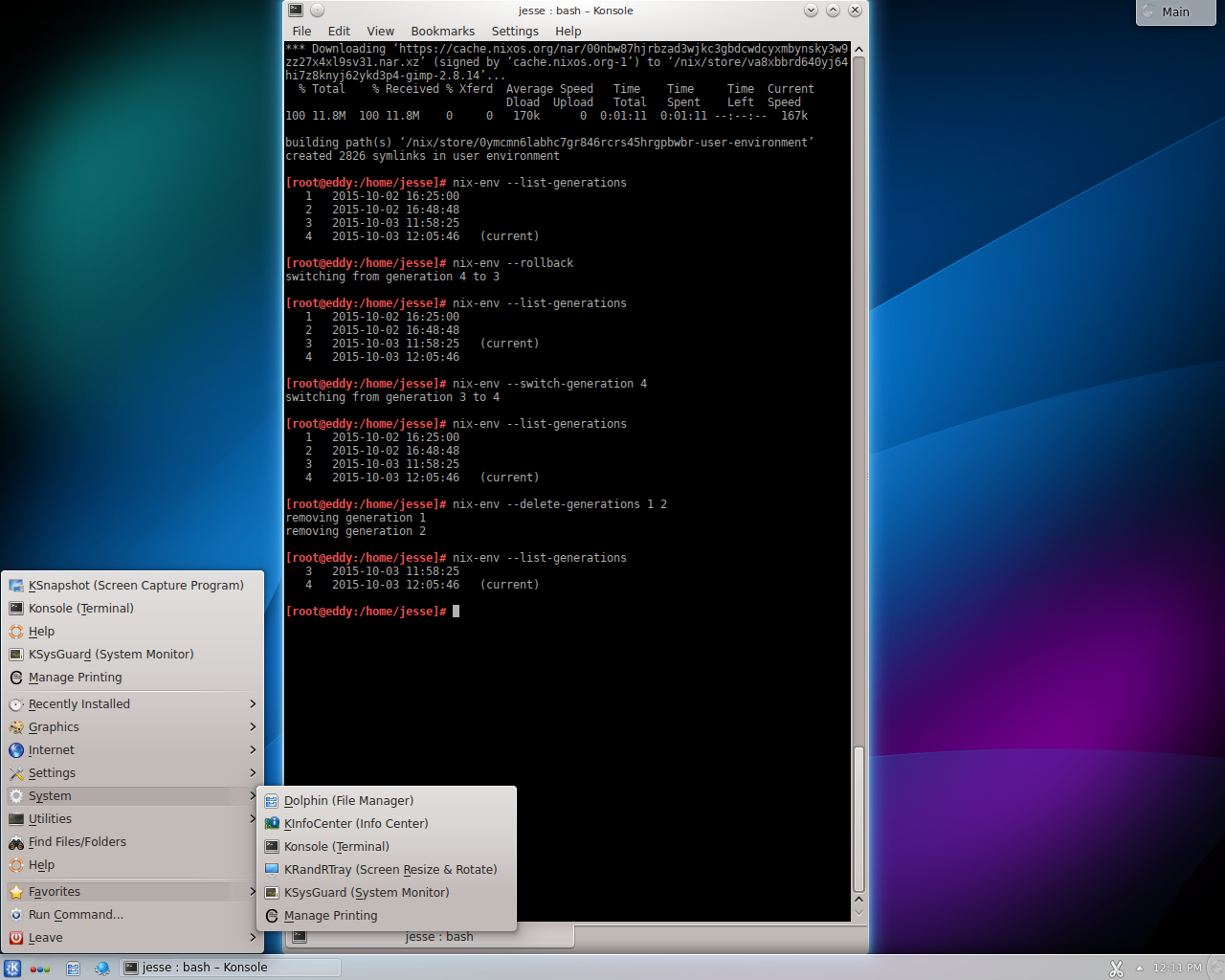The height and width of the screenshot is (980, 1225).
Task: Click the Main activity button top right
Action: click(1175, 12)
